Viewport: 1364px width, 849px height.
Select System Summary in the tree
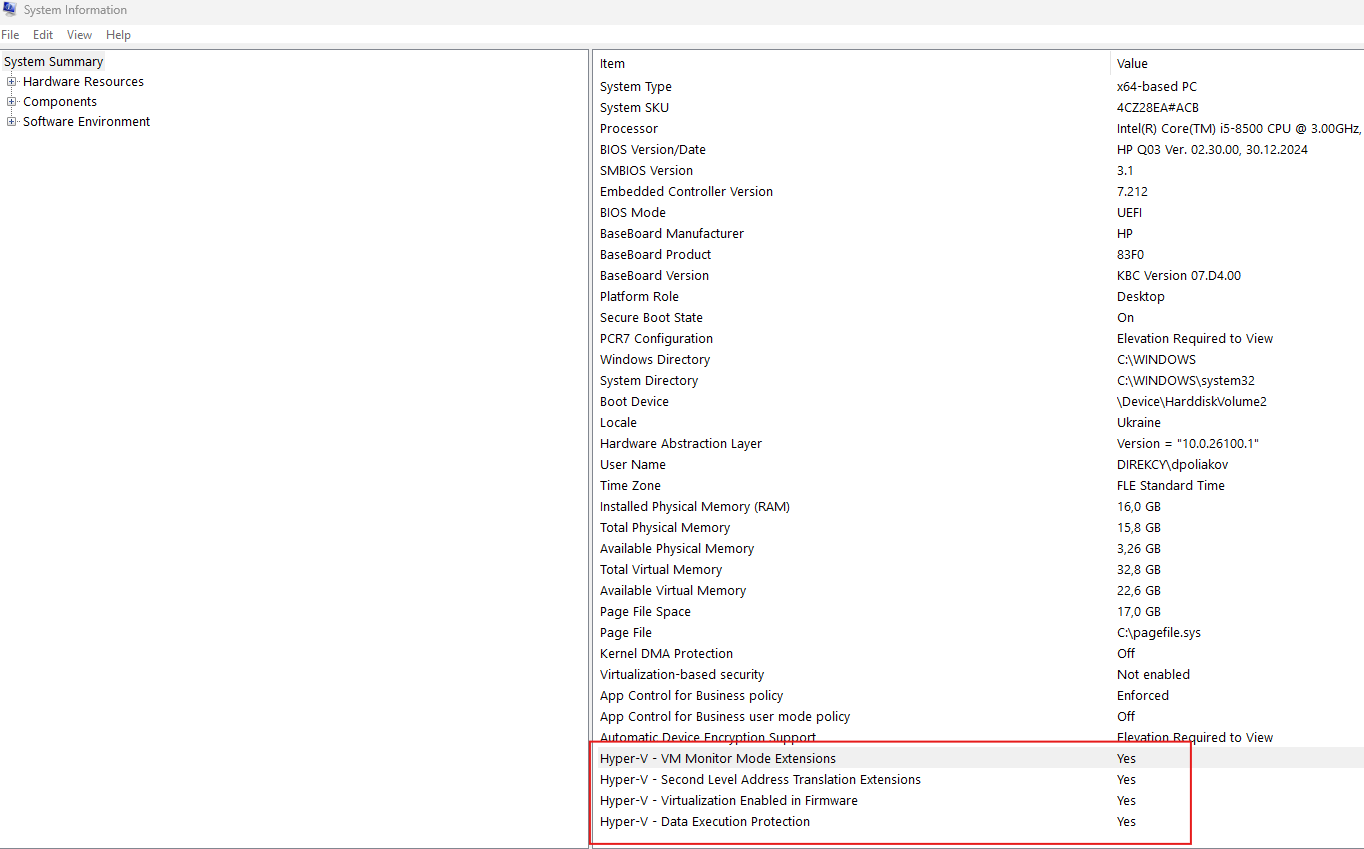pos(53,61)
